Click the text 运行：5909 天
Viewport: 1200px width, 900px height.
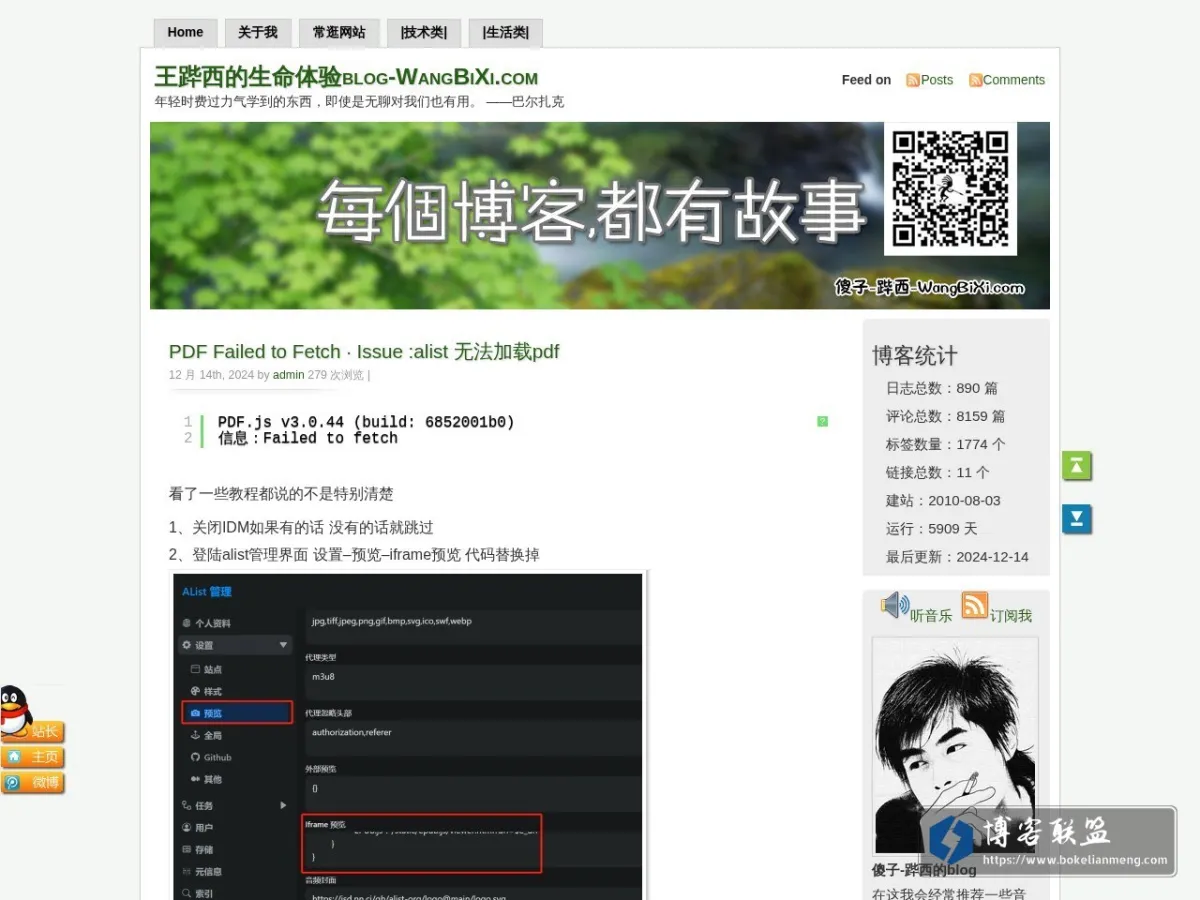click(x=932, y=528)
